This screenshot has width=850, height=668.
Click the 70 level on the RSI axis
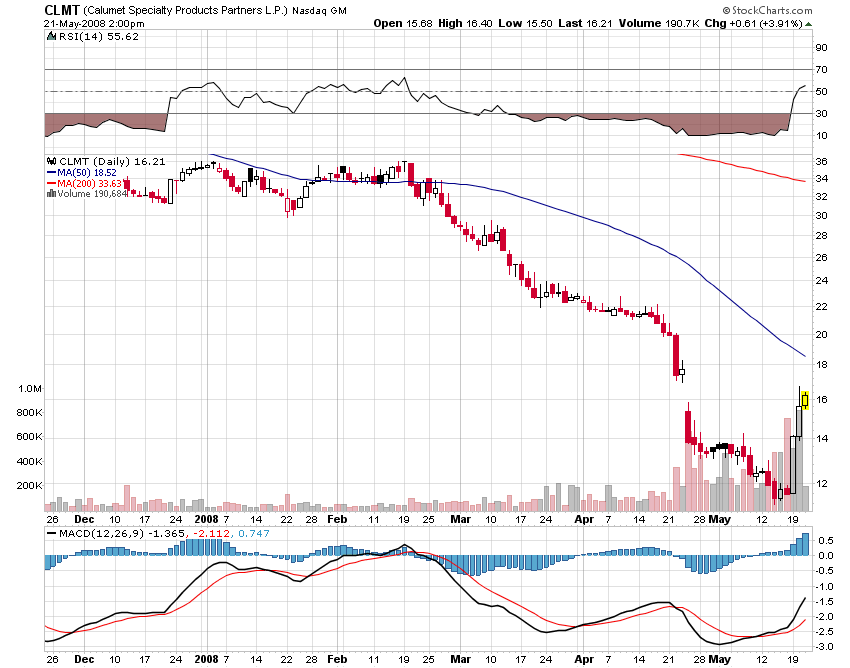click(x=821, y=69)
